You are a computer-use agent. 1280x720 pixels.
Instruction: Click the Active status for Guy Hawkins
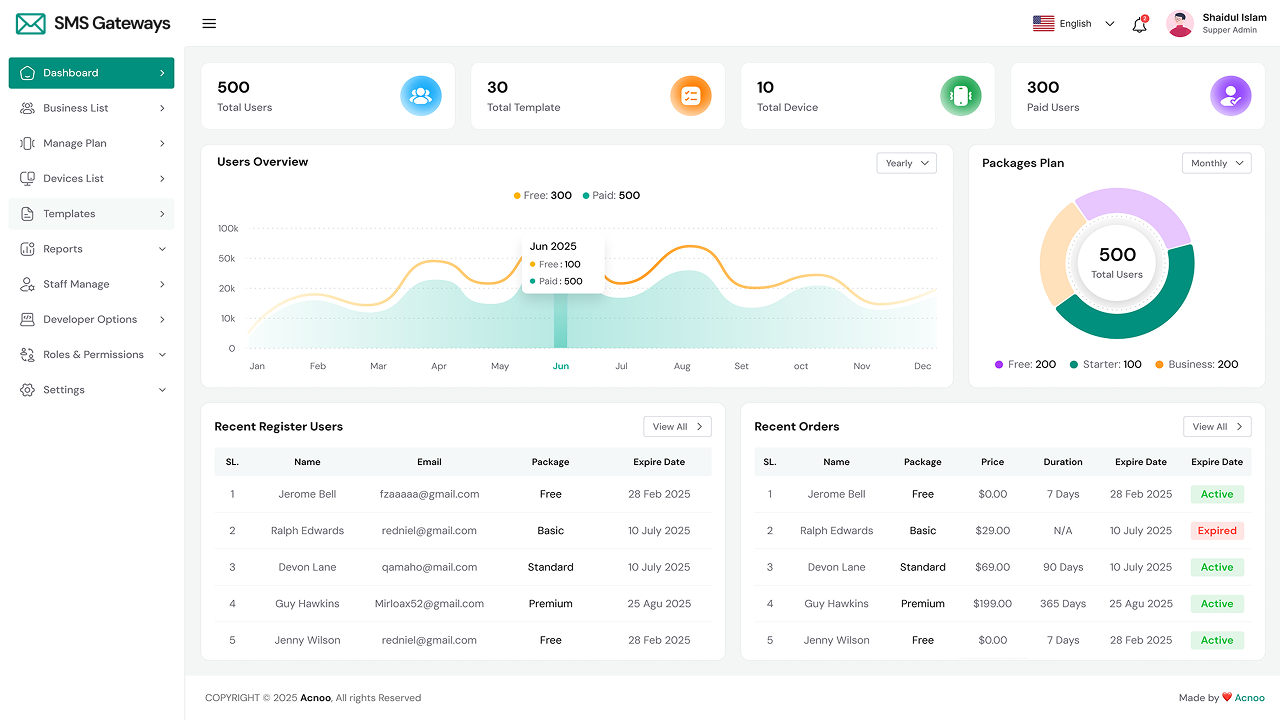1217,604
